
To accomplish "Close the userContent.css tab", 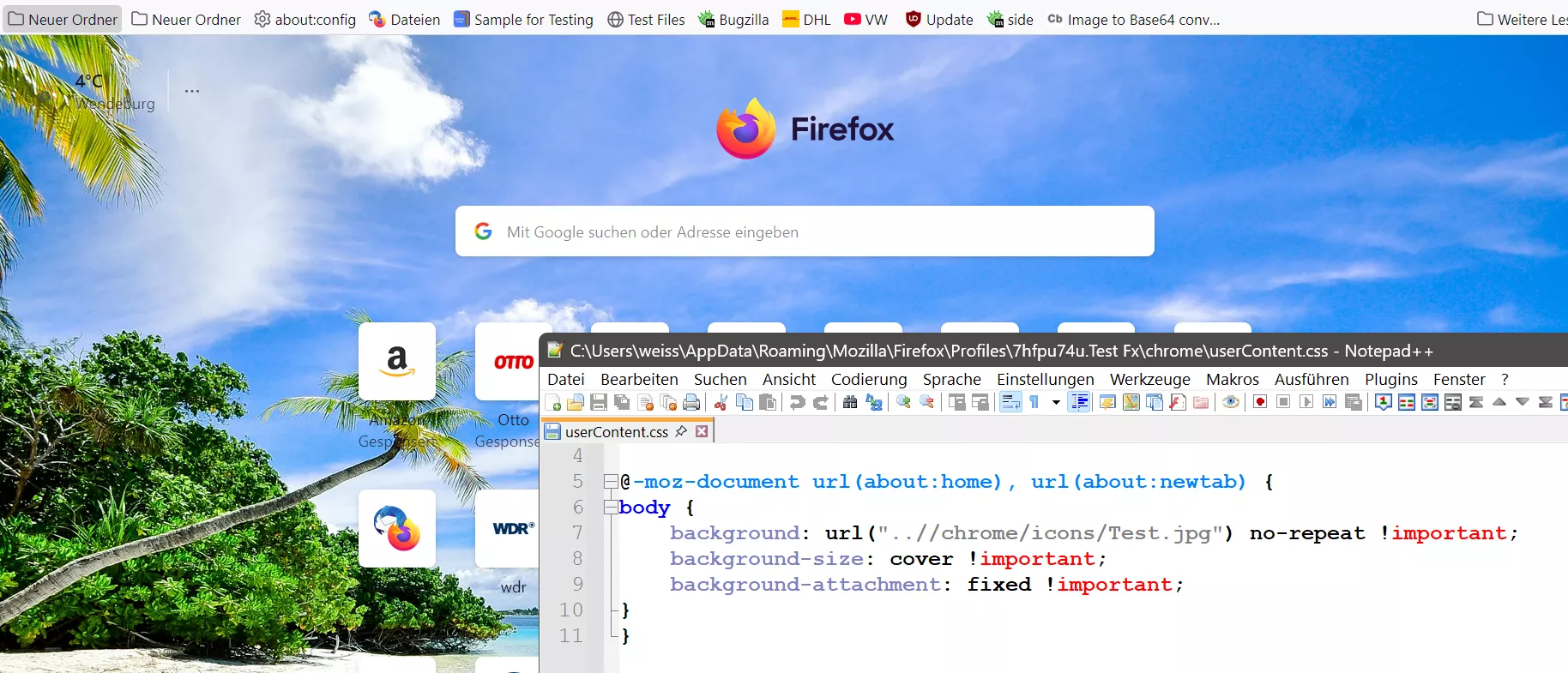I will tap(702, 431).
